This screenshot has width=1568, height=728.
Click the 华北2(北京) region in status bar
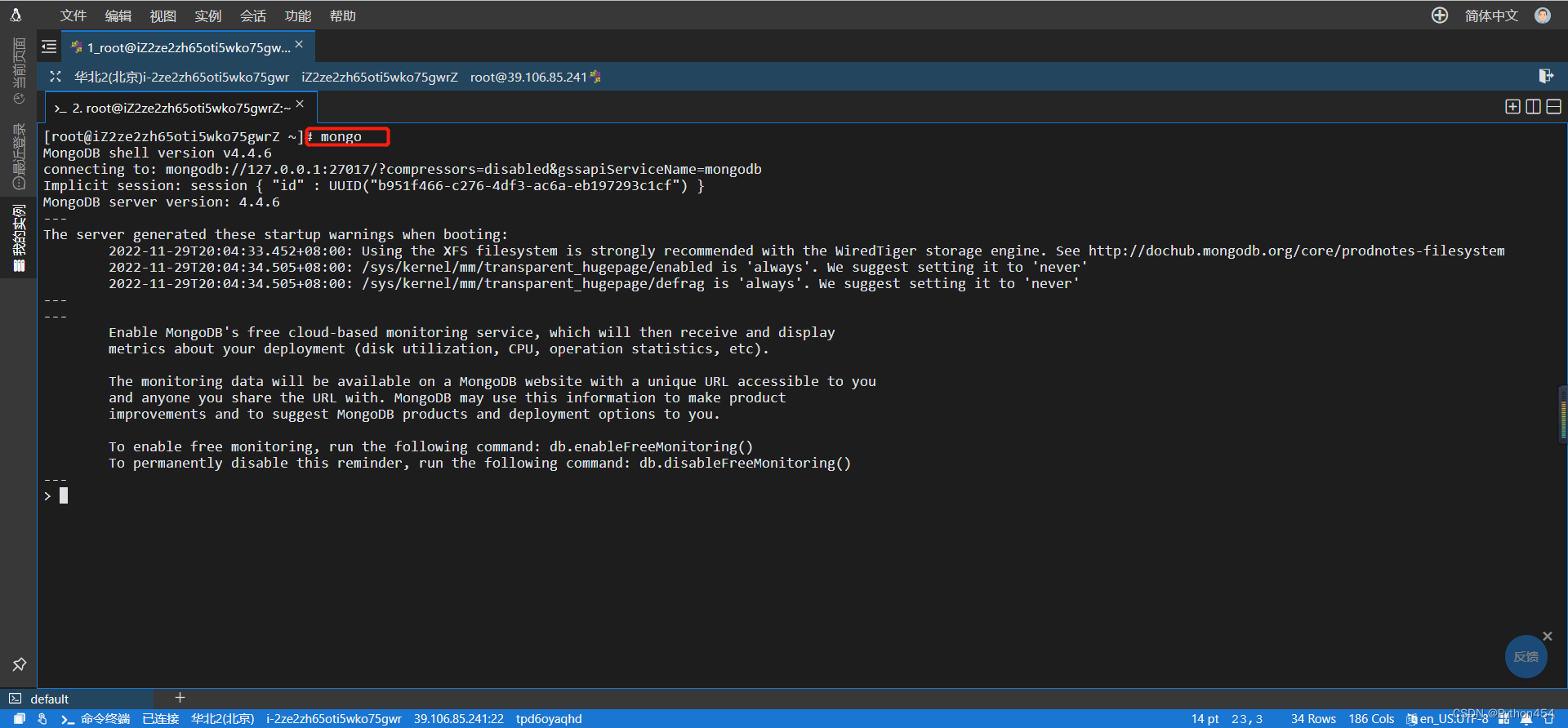tap(222, 718)
